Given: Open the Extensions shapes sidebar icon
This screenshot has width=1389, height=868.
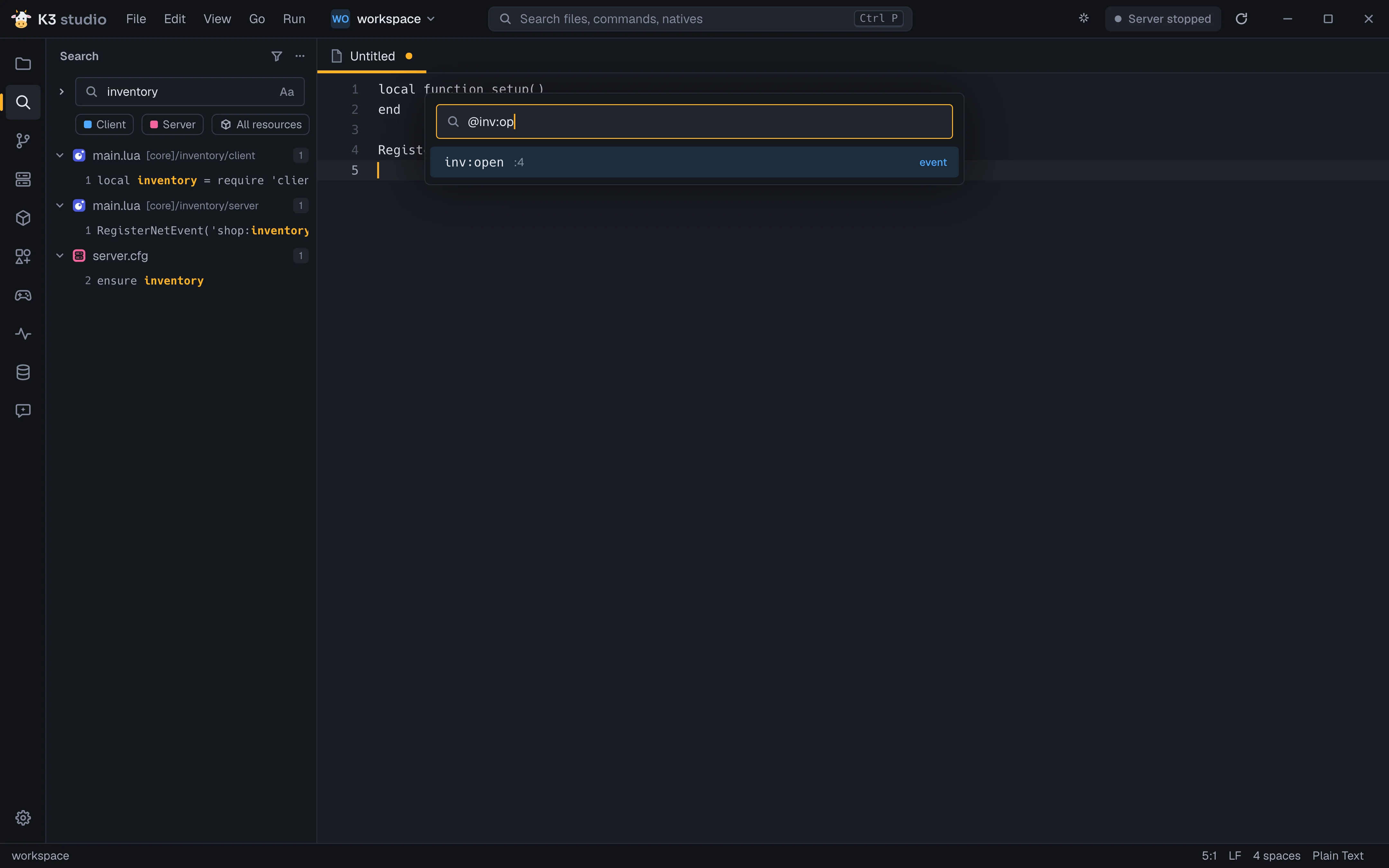Looking at the screenshot, I should 23,257.
